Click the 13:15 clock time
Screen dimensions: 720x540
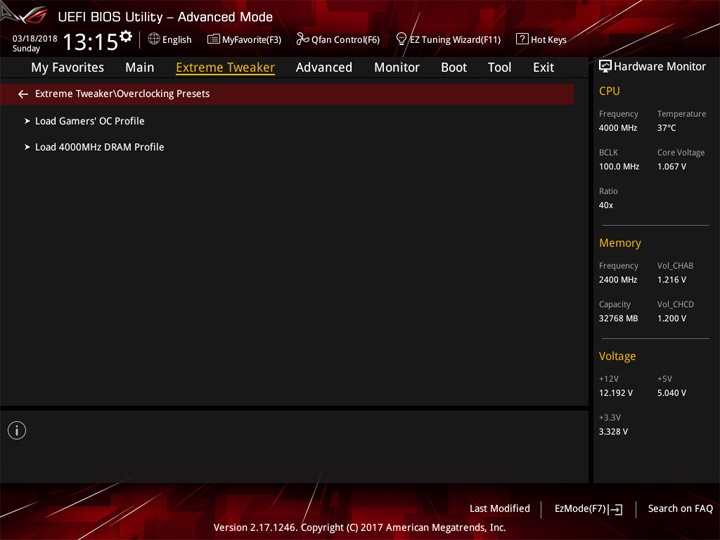[90, 42]
